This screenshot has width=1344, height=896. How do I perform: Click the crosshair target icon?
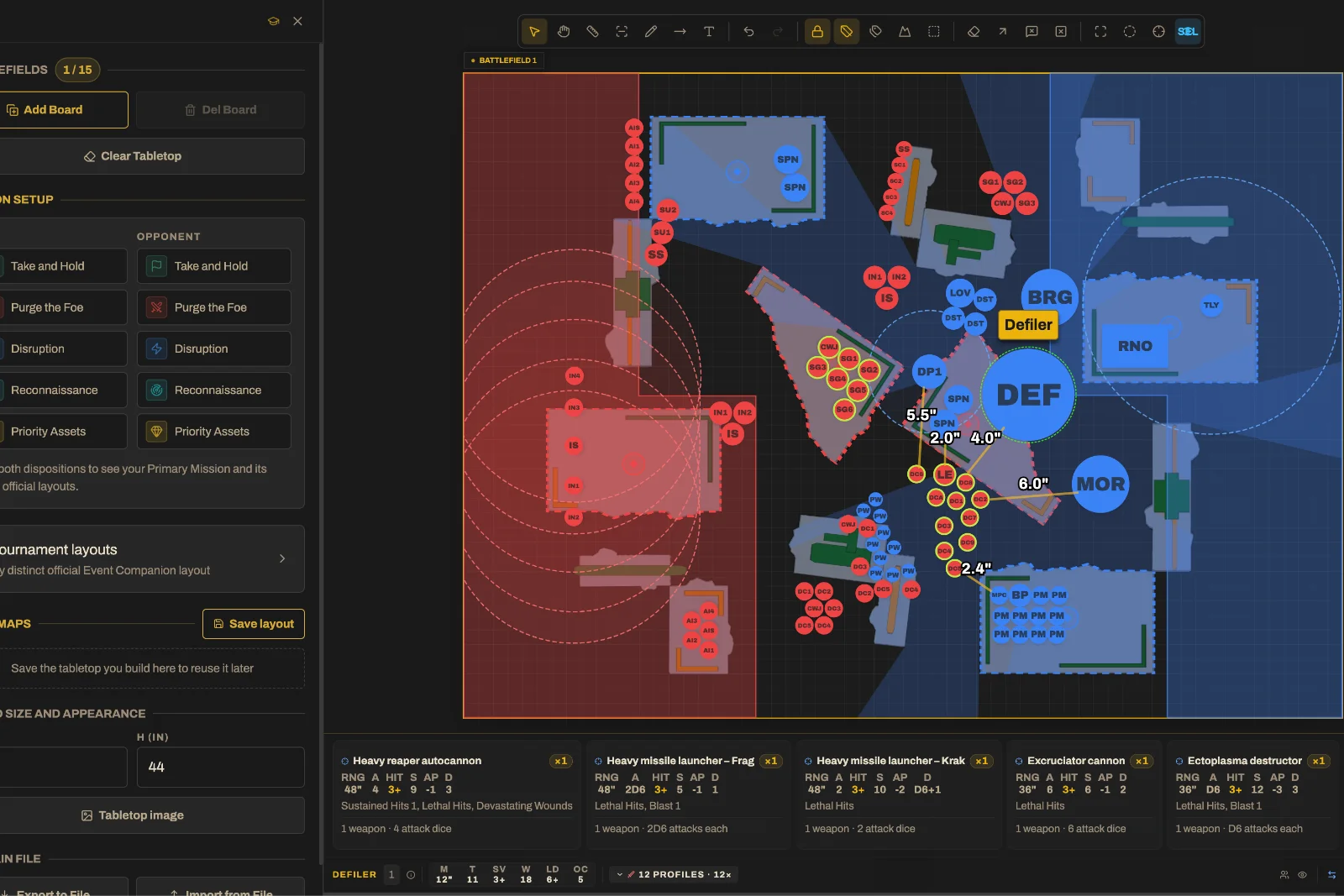click(1158, 32)
